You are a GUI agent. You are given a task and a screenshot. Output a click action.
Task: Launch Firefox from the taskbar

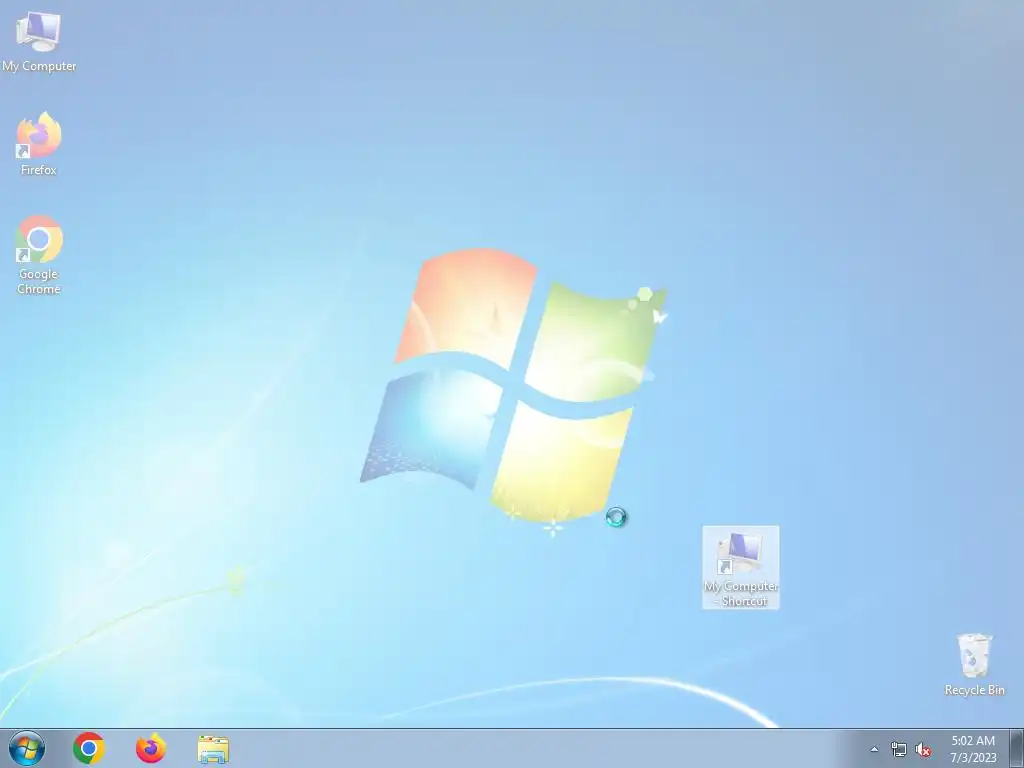(151, 748)
